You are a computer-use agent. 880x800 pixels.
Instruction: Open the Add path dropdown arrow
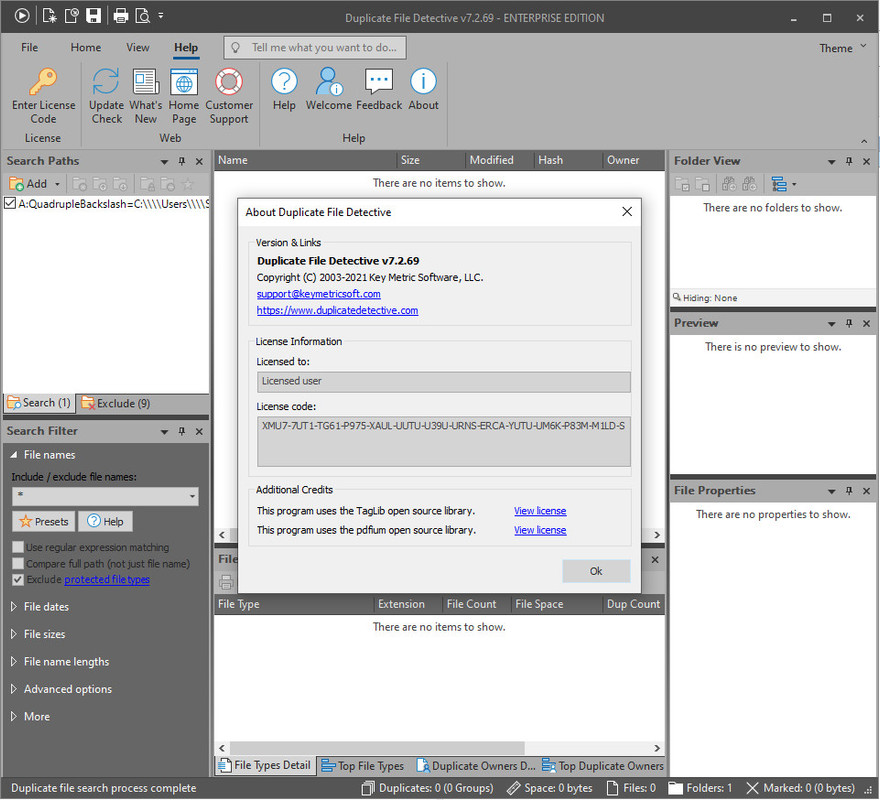click(x=57, y=184)
